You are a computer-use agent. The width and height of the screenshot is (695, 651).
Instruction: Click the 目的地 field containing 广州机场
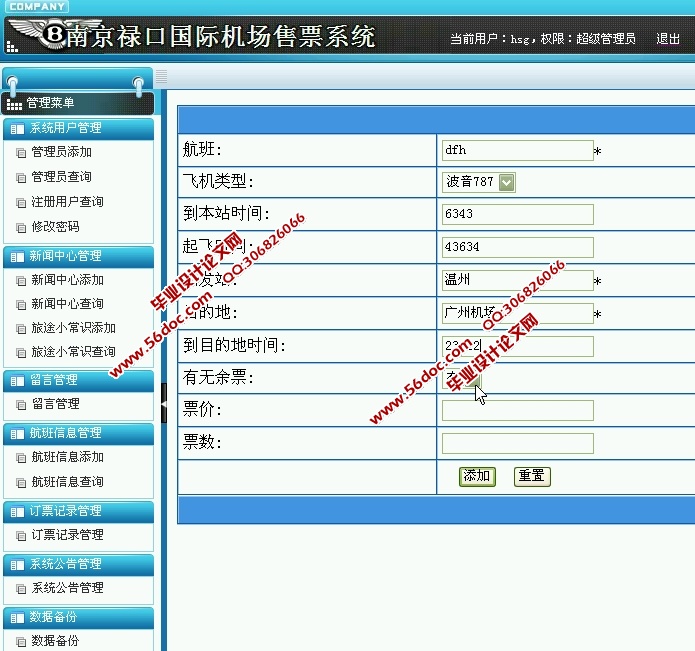pyautogui.click(x=518, y=313)
